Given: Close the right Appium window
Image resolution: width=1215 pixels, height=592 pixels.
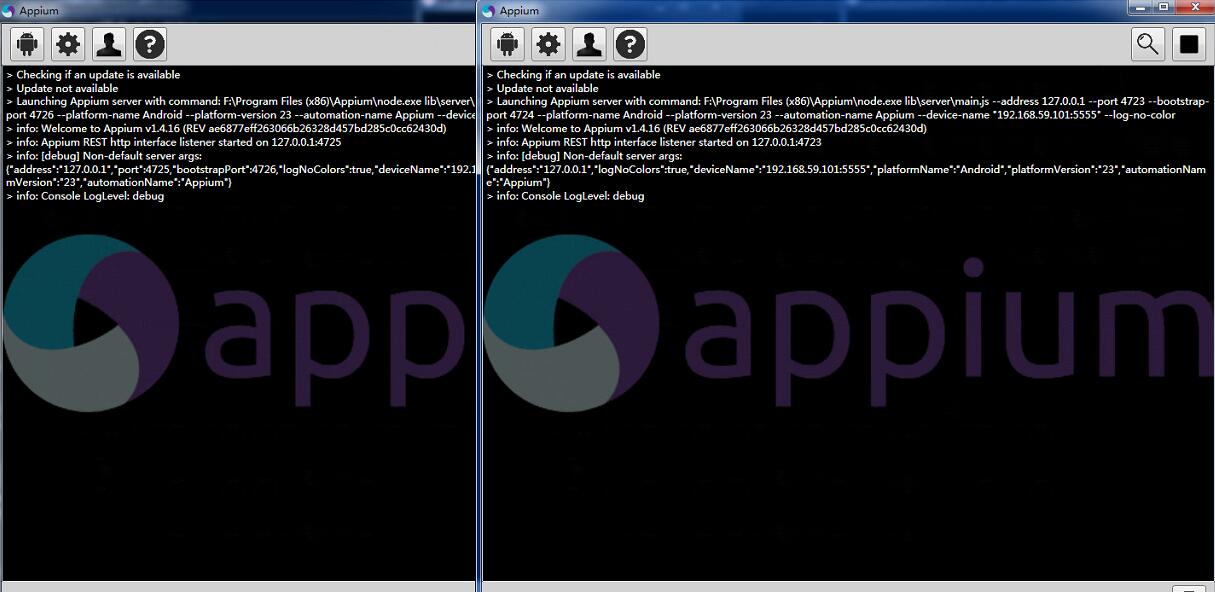Looking at the screenshot, I should click(1193, 7).
